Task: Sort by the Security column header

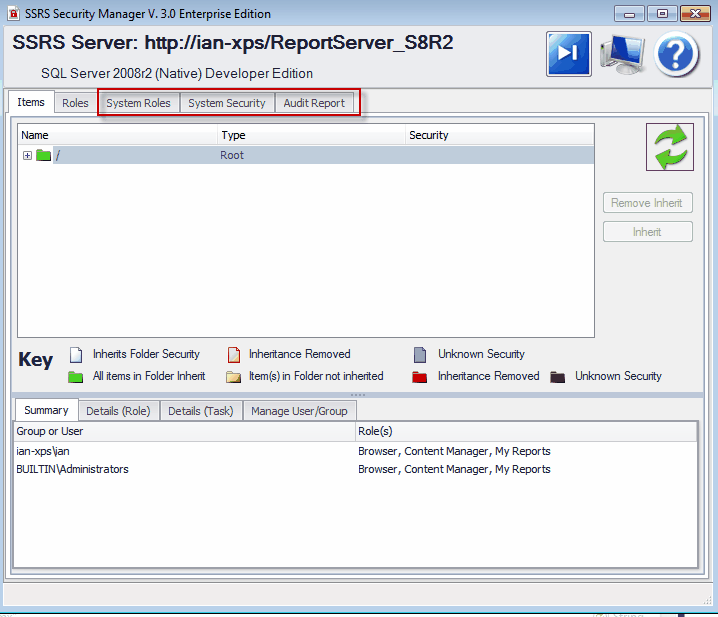Action: coord(499,135)
